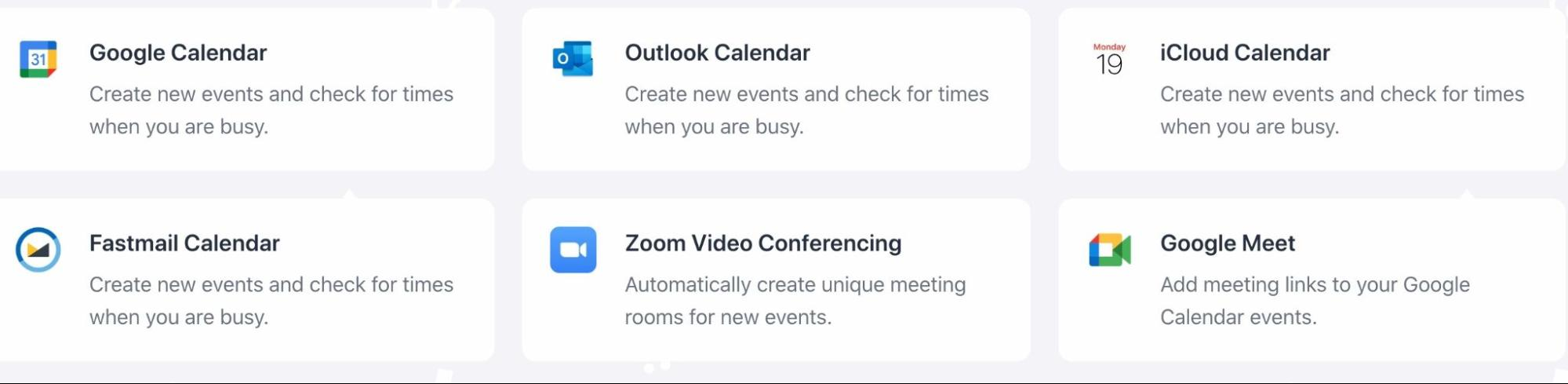Image resolution: width=1568 pixels, height=384 pixels.
Task: Open the Zoom Video Conferencing heading
Action: 762,243
